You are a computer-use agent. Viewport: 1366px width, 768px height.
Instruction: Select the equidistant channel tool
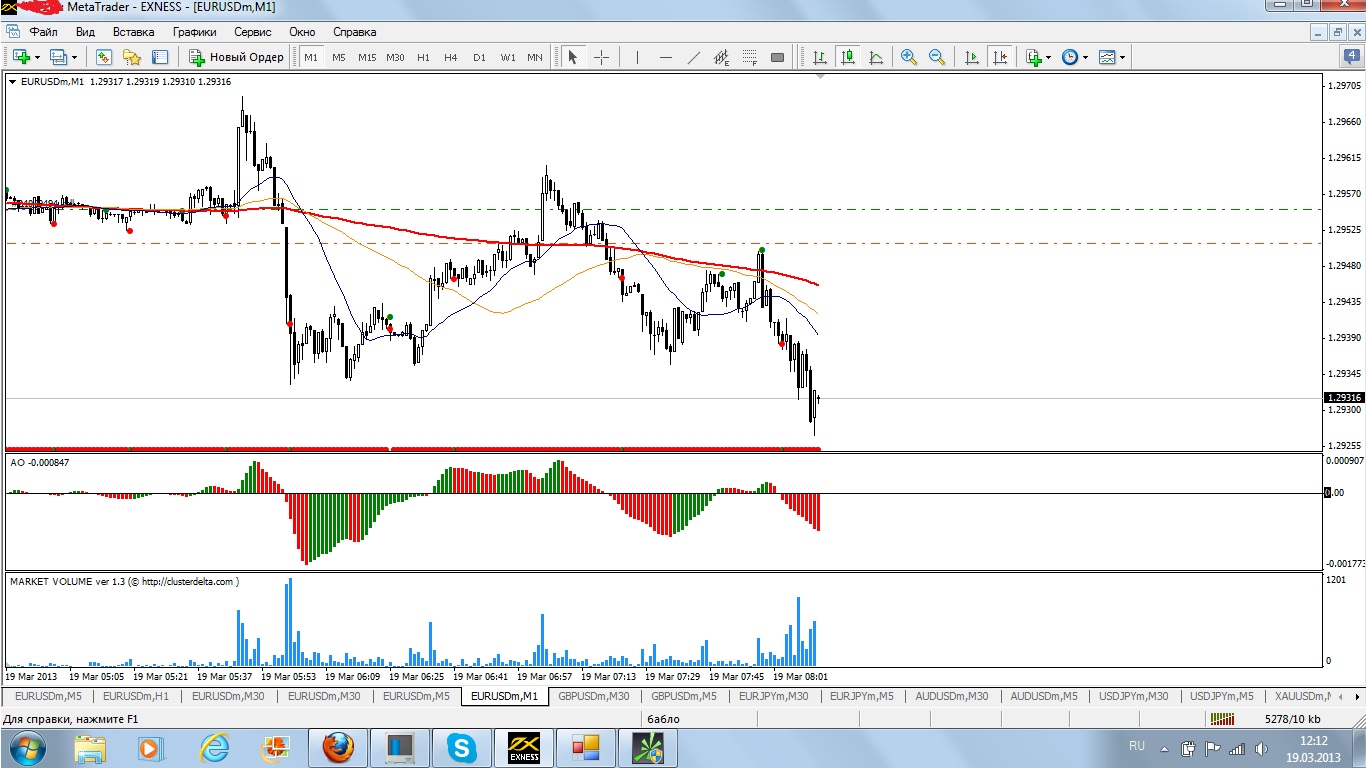click(721, 57)
